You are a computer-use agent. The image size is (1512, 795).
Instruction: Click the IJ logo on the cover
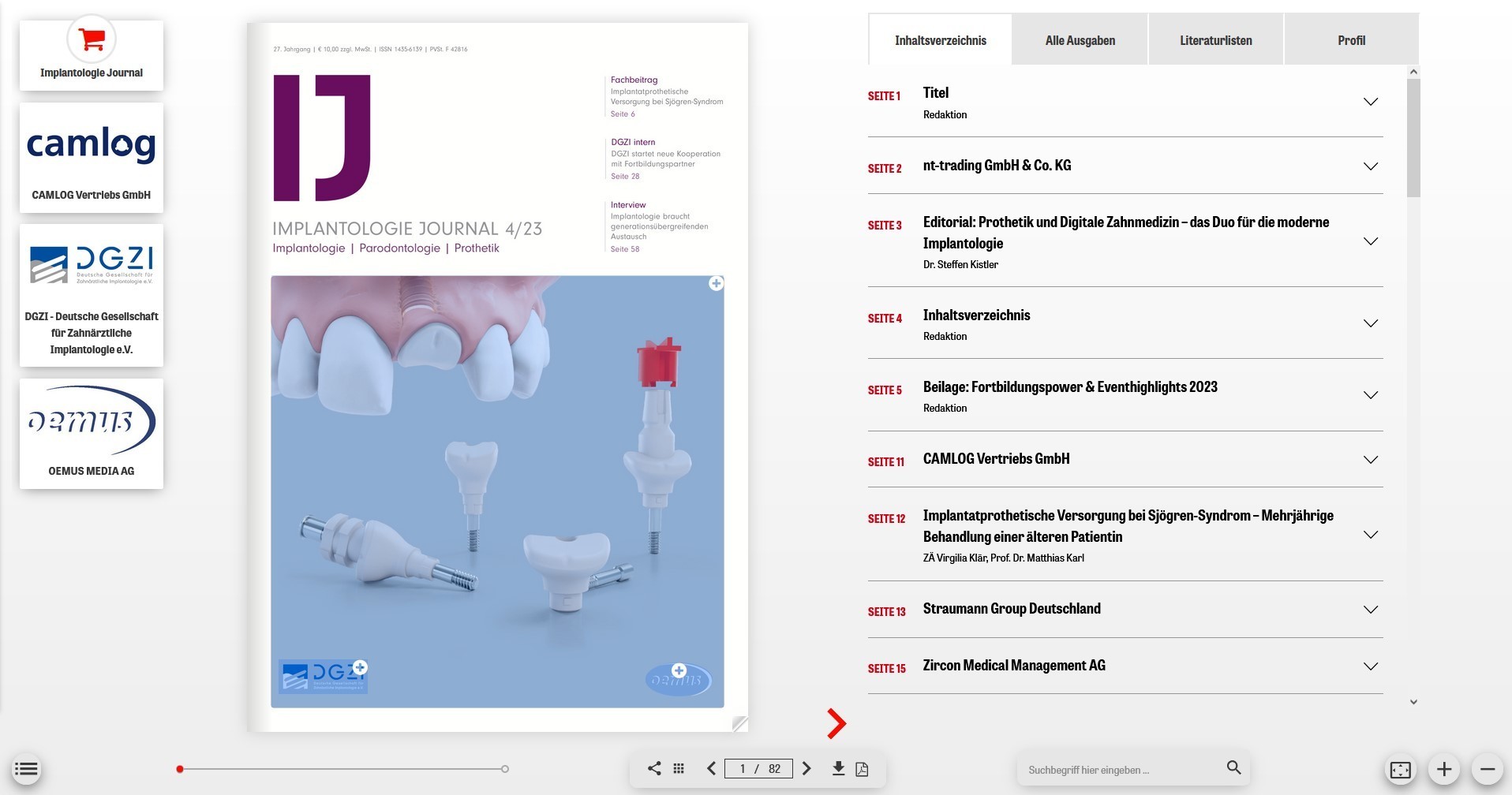(x=322, y=138)
